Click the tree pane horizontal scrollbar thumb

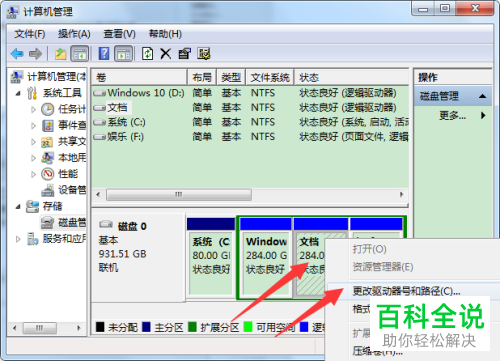(39, 328)
